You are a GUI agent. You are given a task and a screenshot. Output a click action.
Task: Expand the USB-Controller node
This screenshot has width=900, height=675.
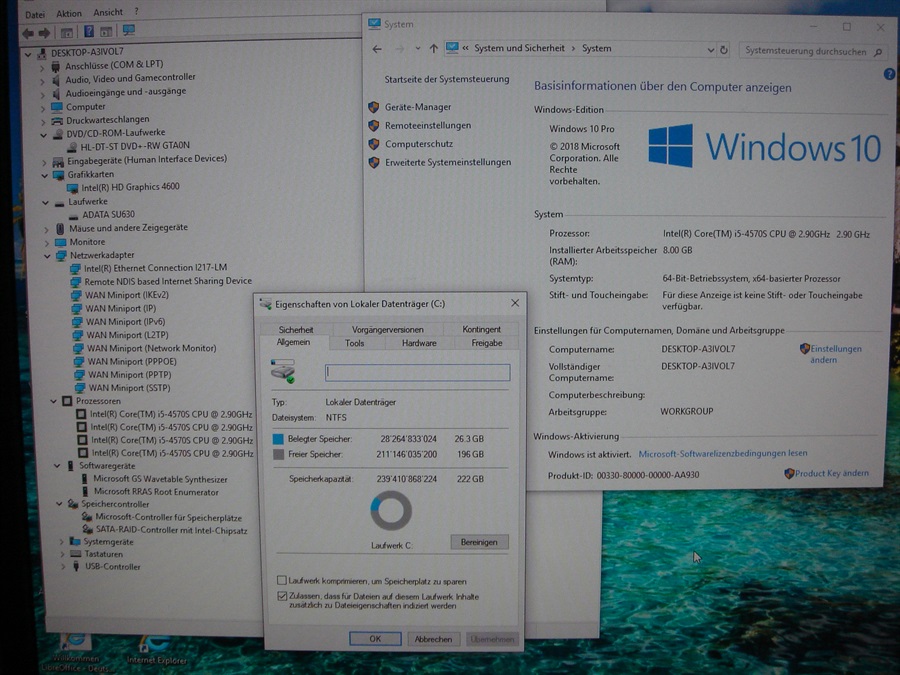click(63, 567)
